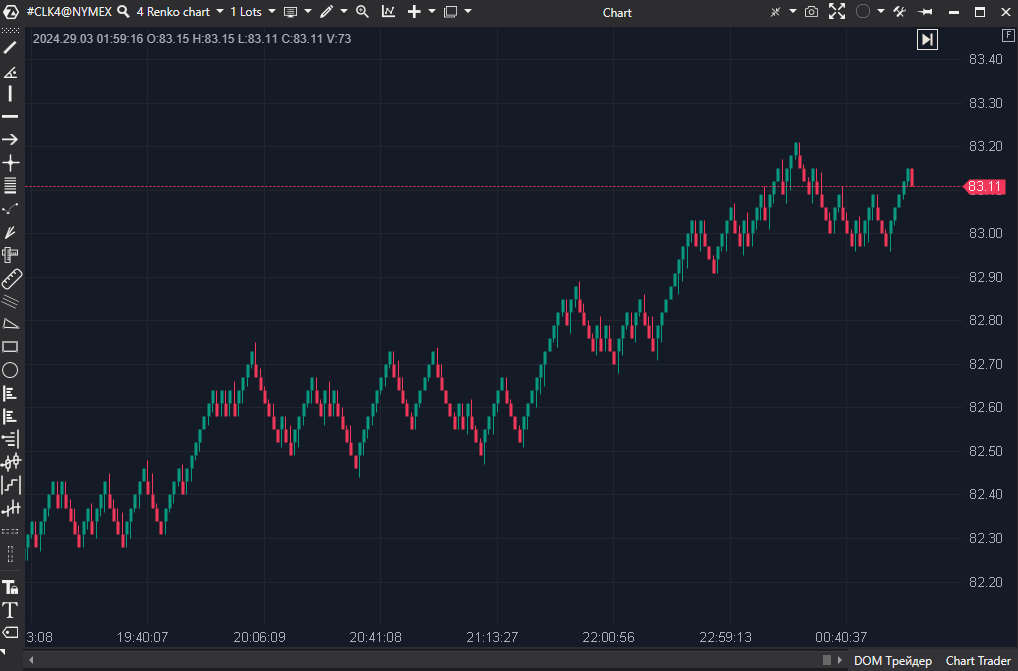Viewport: 1018px width, 671px height.
Task: Select the horizontal line drawing tool
Action: 10,116
